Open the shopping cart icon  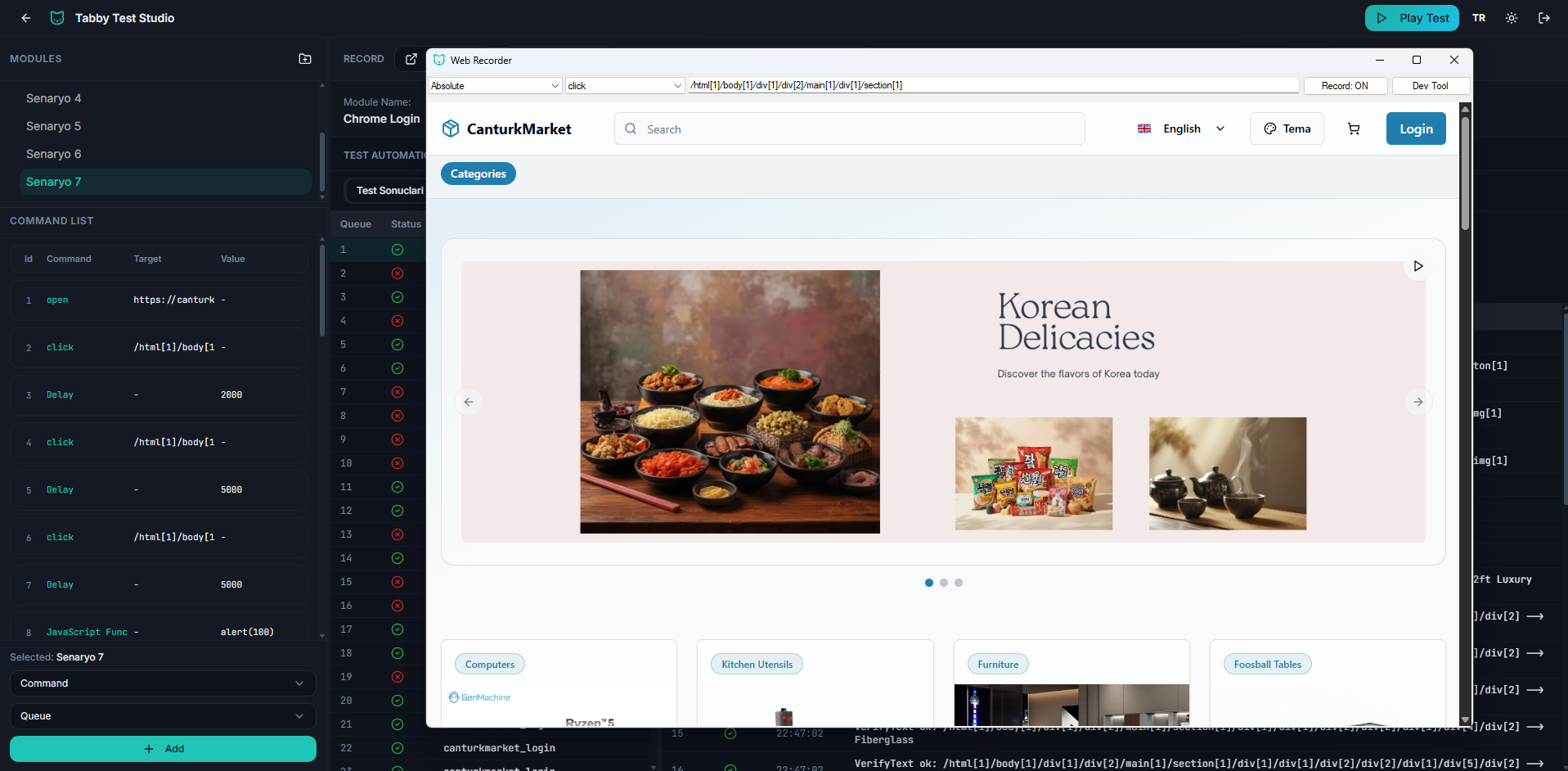point(1354,128)
